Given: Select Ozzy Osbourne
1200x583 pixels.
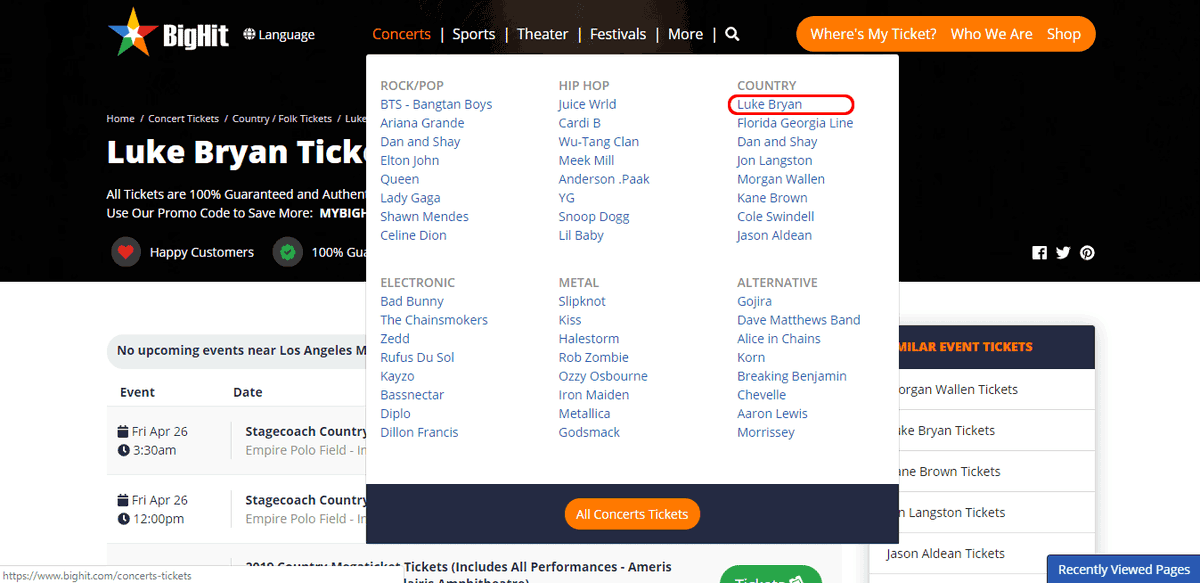Looking at the screenshot, I should click(603, 376).
